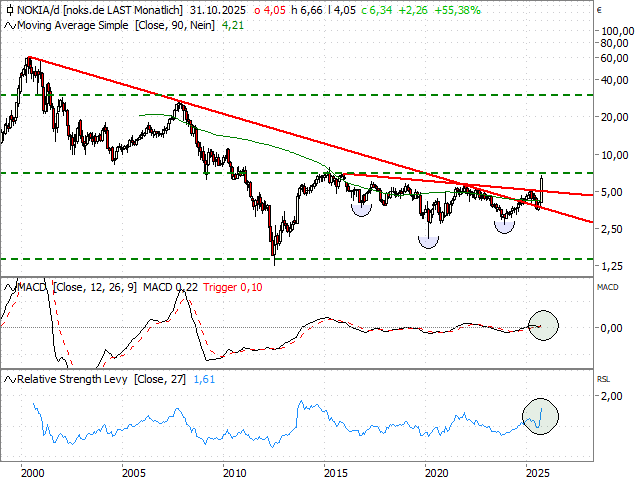Click the date 31.10.2025 in header

pos(218,10)
